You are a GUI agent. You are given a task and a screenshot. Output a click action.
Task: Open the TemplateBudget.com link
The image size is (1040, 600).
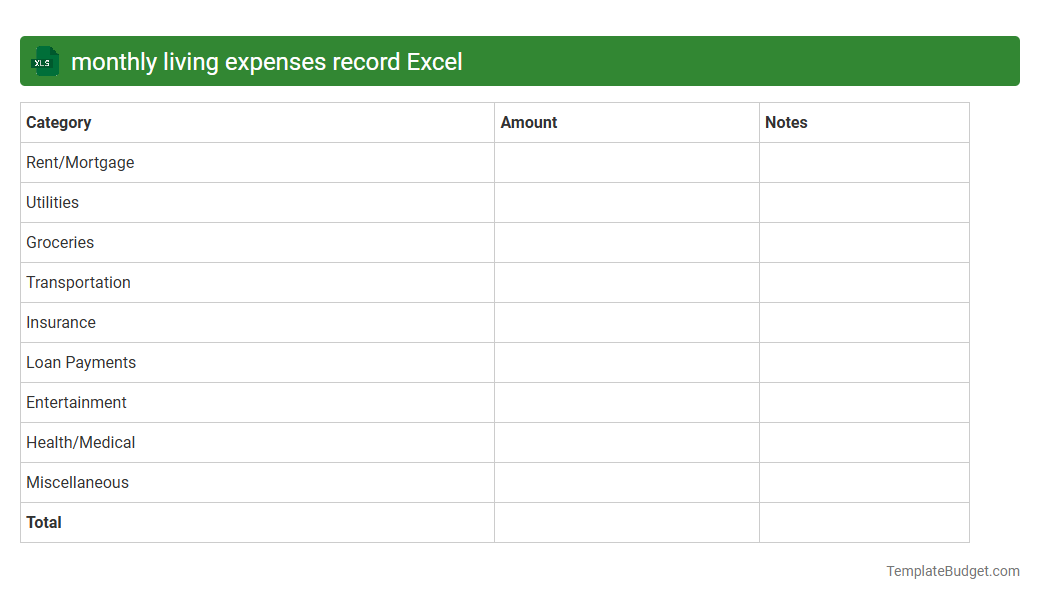click(x=952, y=571)
